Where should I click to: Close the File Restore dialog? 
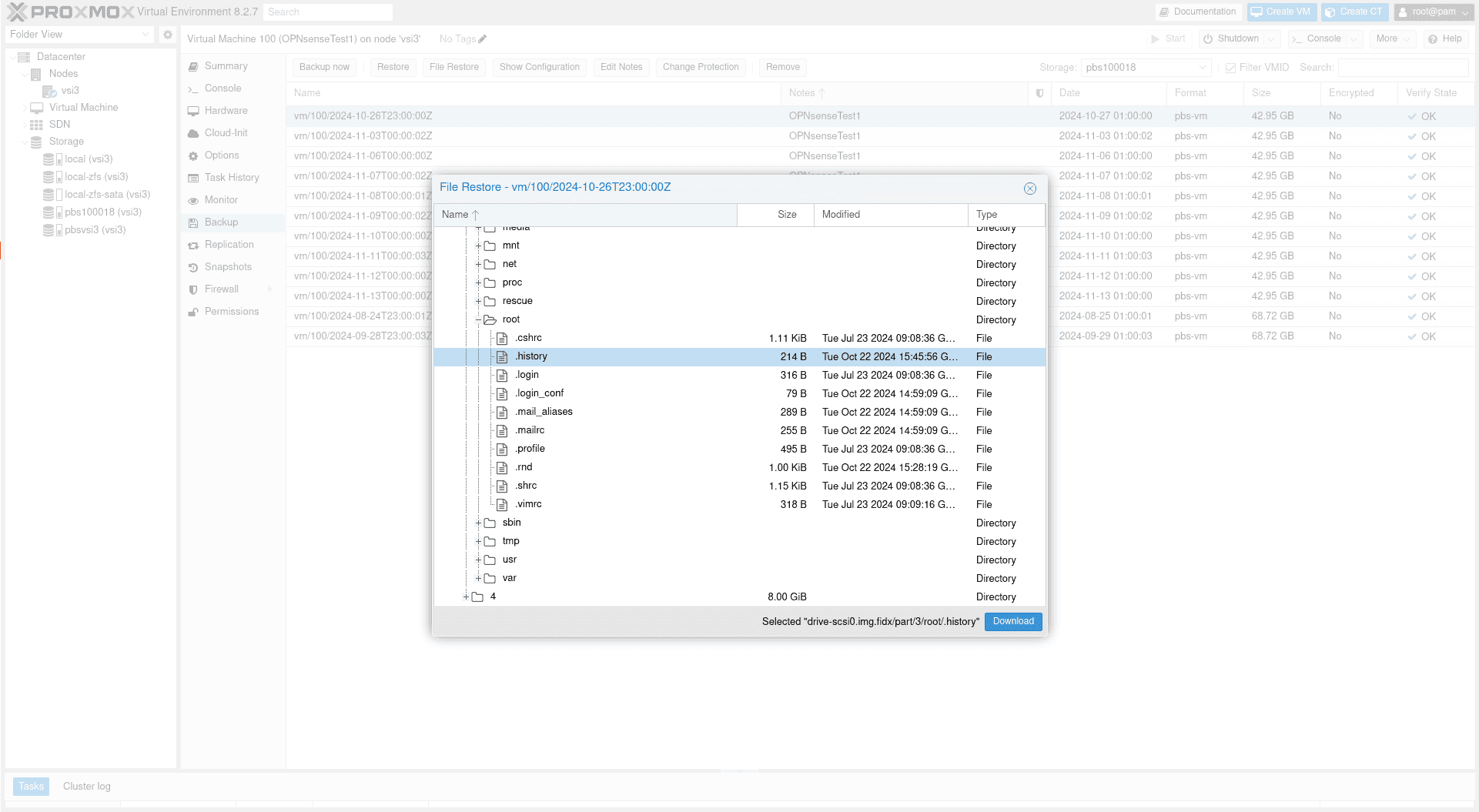tap(1029, 189)
